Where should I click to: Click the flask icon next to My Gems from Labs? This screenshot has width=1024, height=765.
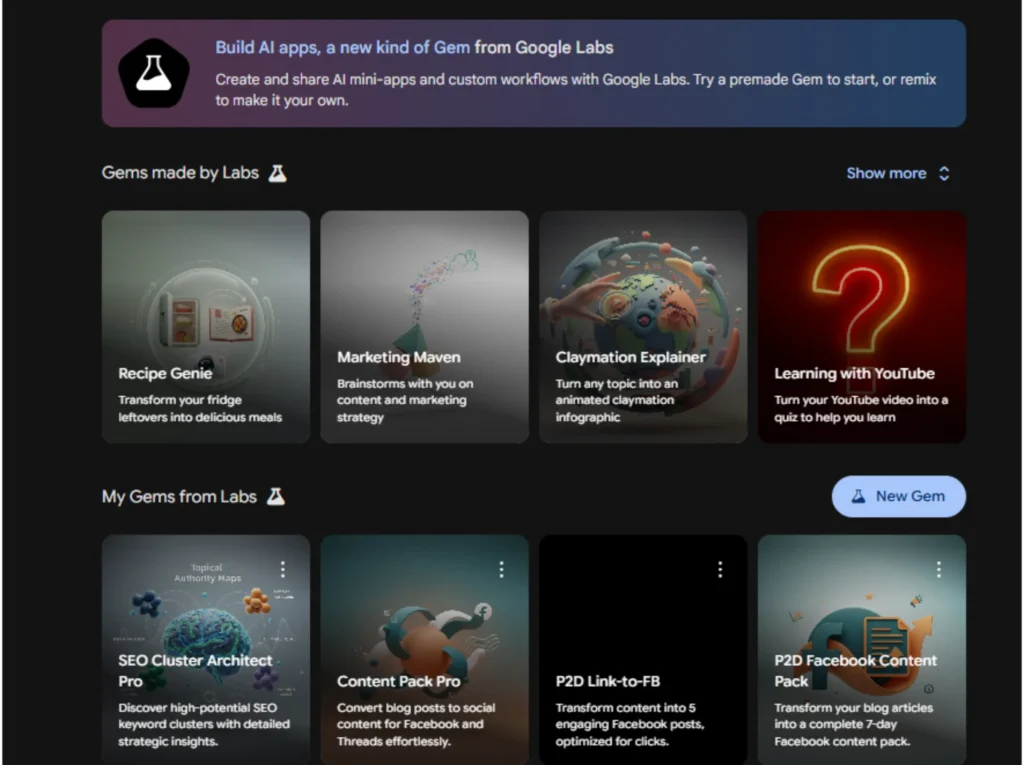278,496
